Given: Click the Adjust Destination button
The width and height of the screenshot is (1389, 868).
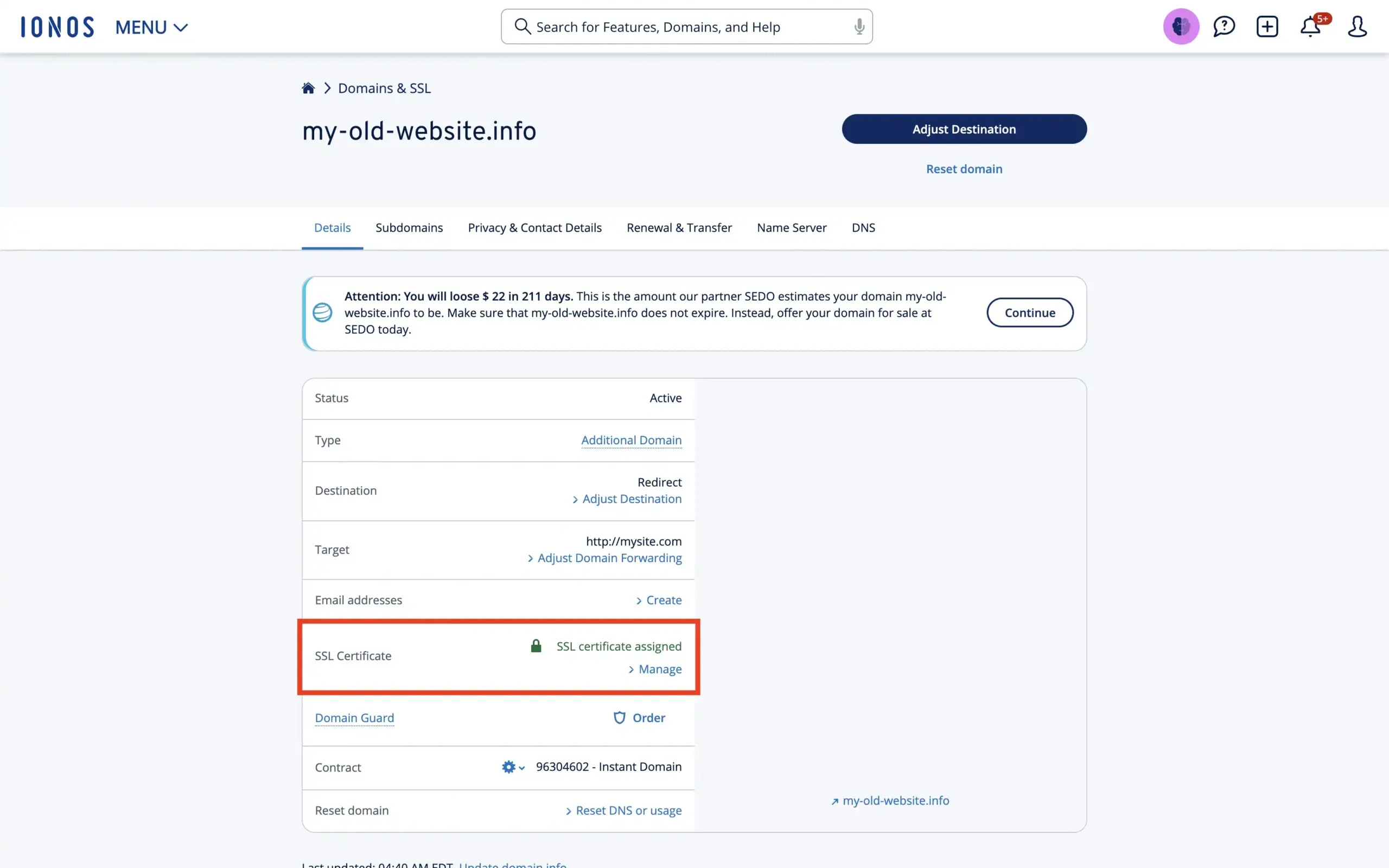Looking at the screenshot, I should [x=964, y=129].
